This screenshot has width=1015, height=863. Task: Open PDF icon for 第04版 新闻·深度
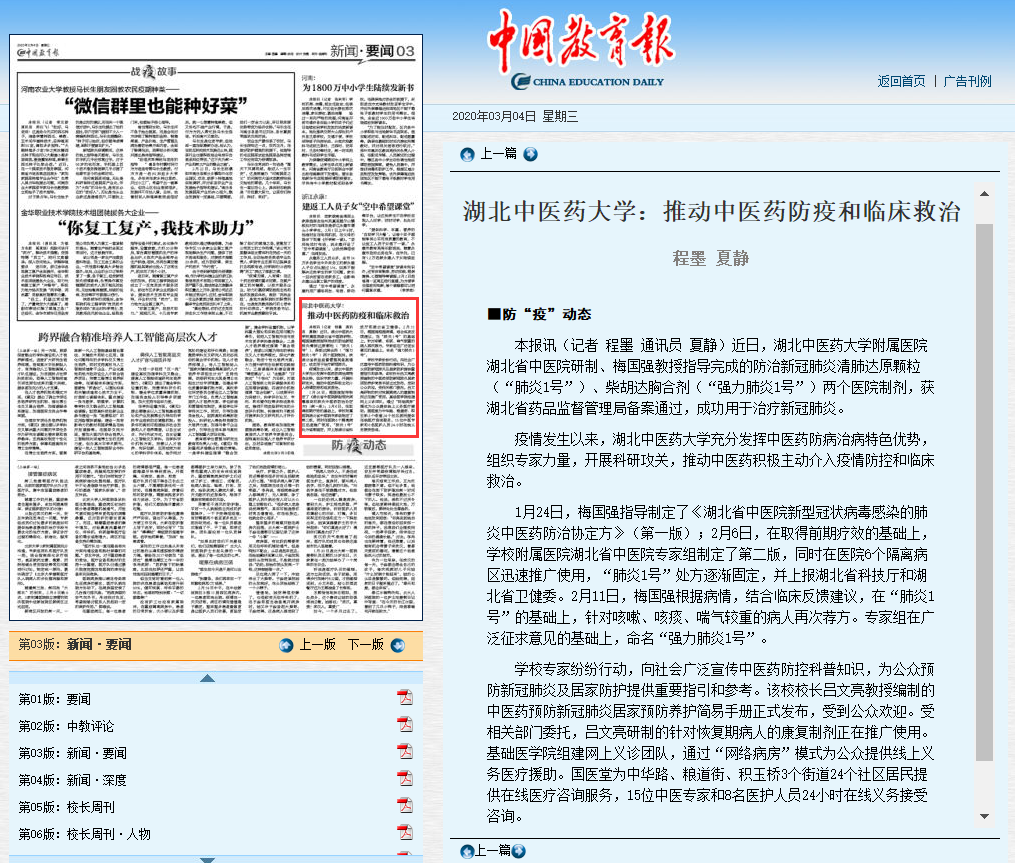(x=405, y=778)
